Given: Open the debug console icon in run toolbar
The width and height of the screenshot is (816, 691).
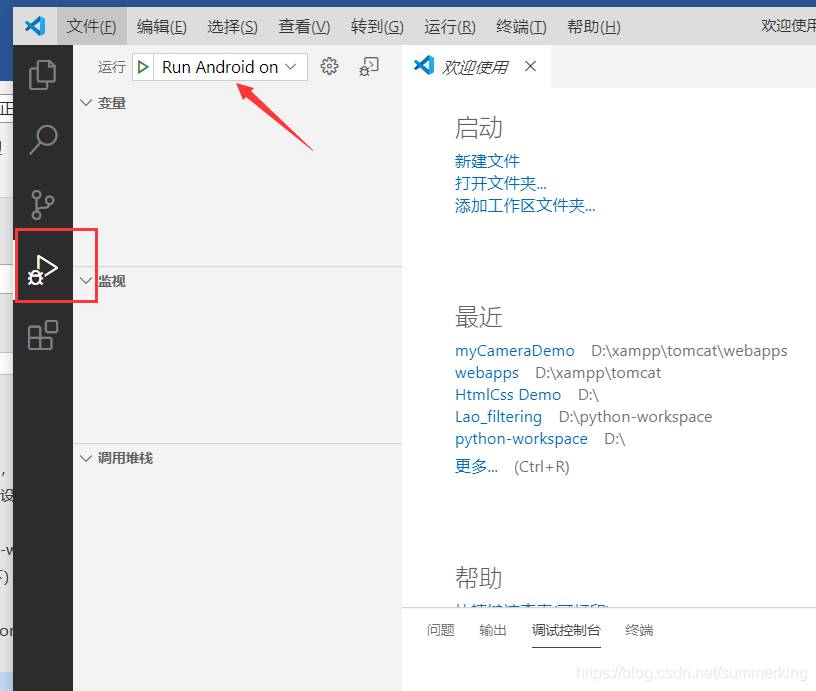Looking at the screenshot, I should tap(368, 66).
